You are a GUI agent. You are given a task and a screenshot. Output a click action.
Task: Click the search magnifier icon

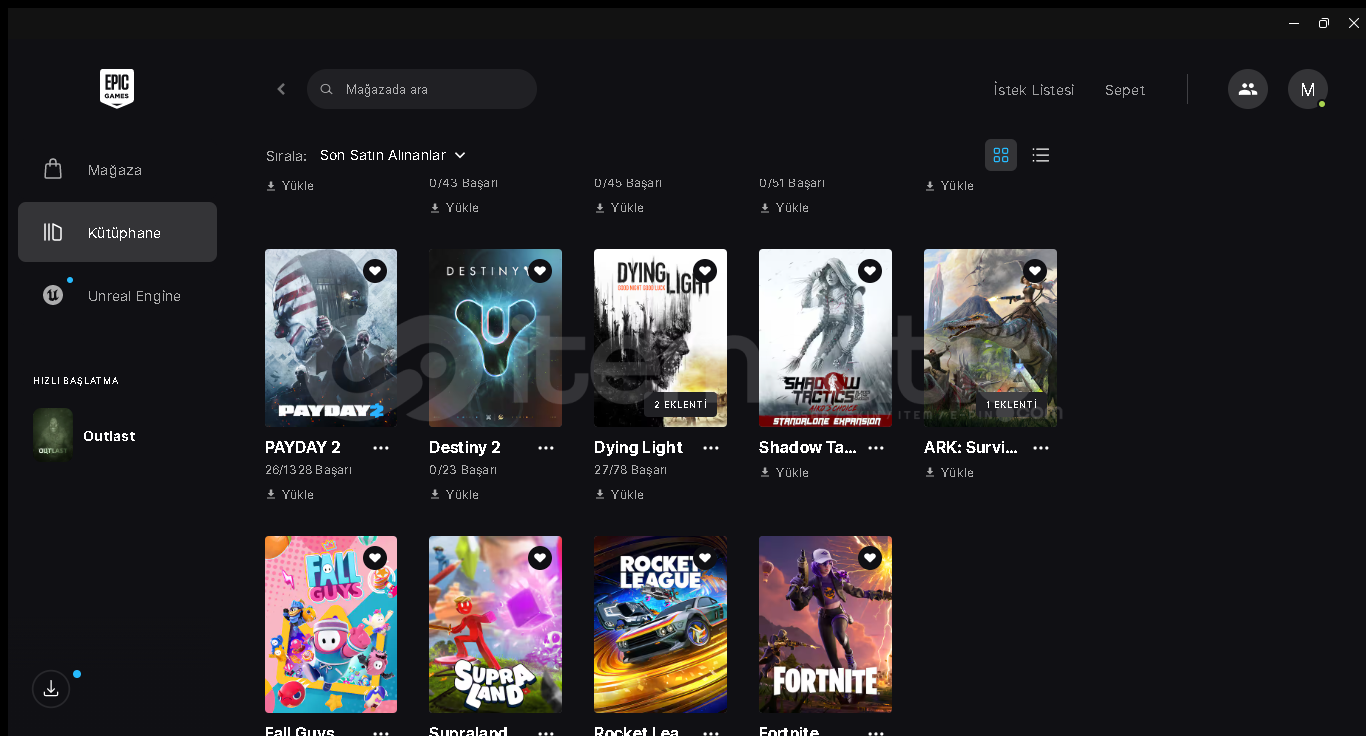pos(326,89)
